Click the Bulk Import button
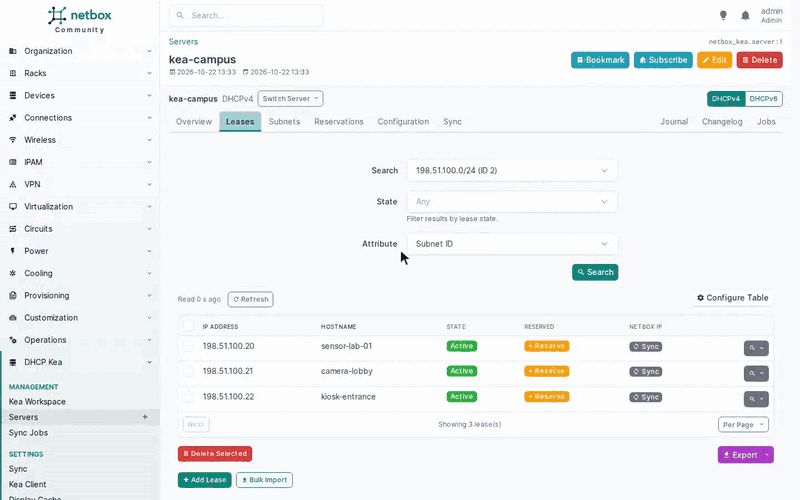This screenshot has width=800, height=500. click(264, 480)
